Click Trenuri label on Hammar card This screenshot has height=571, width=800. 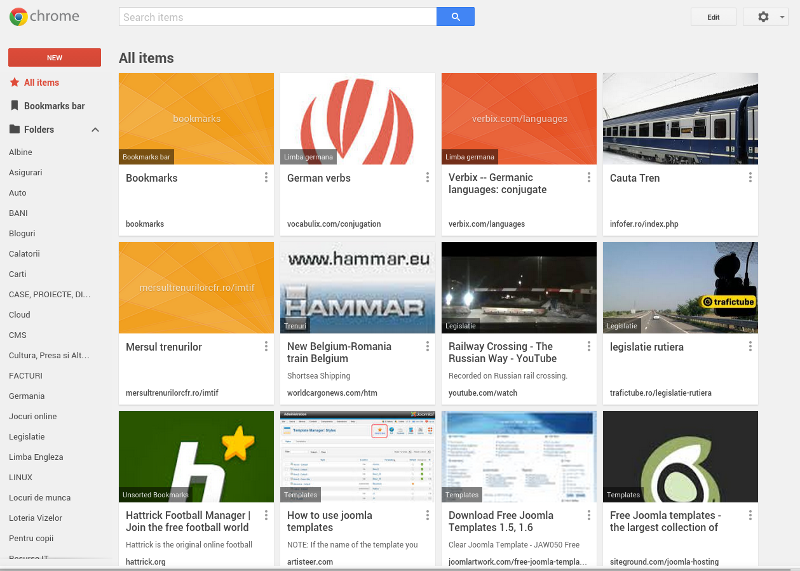(295, 326)
